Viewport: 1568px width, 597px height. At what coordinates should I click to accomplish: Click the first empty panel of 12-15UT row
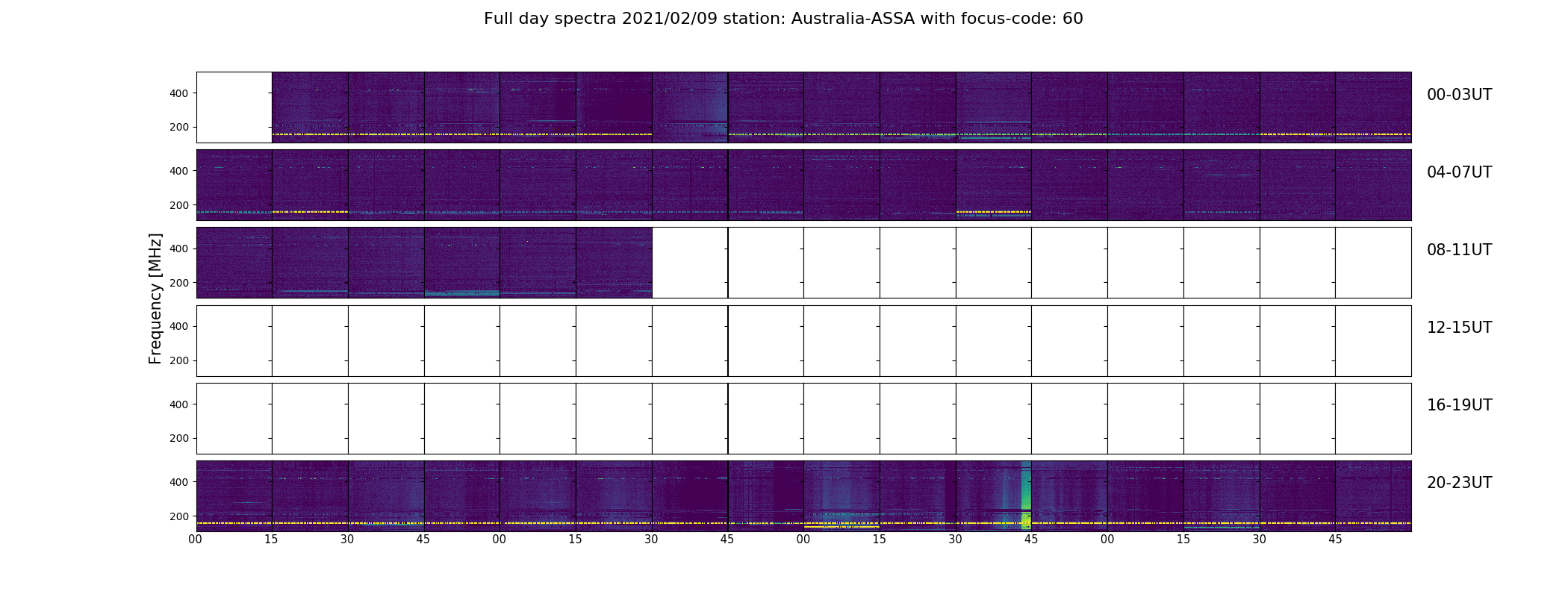pos(234,341)
